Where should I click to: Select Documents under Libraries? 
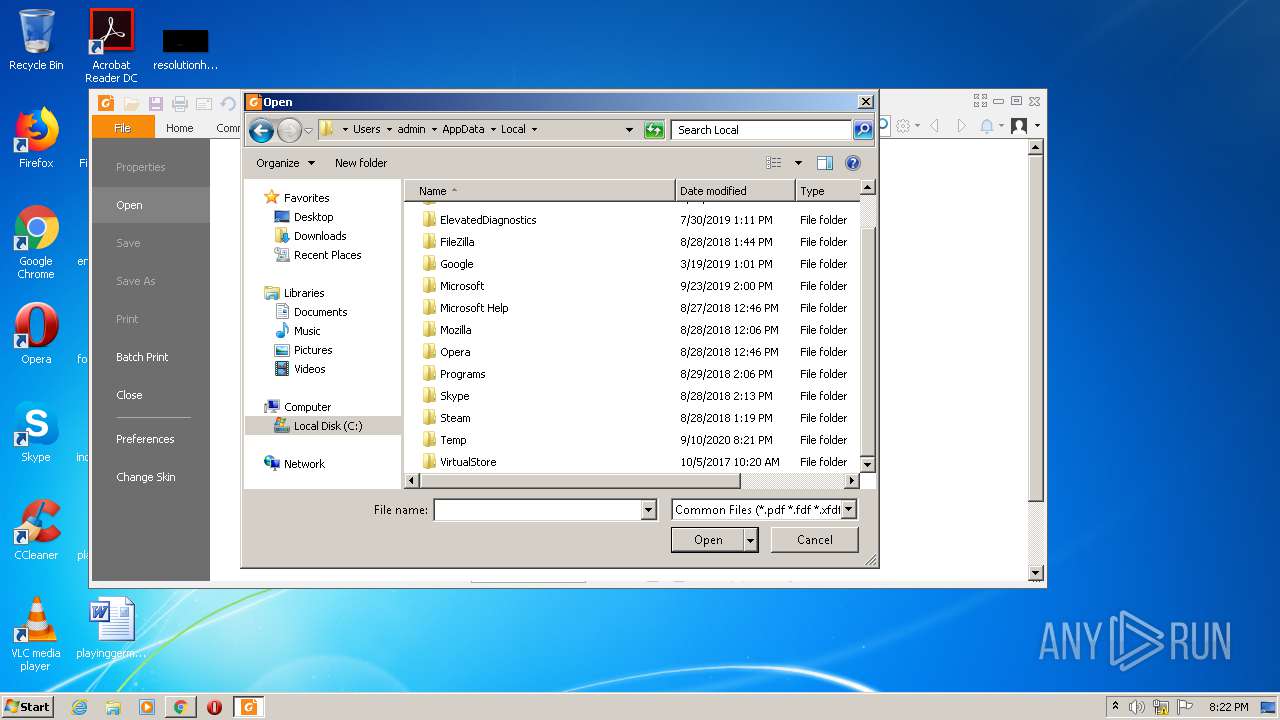[320, 312]
